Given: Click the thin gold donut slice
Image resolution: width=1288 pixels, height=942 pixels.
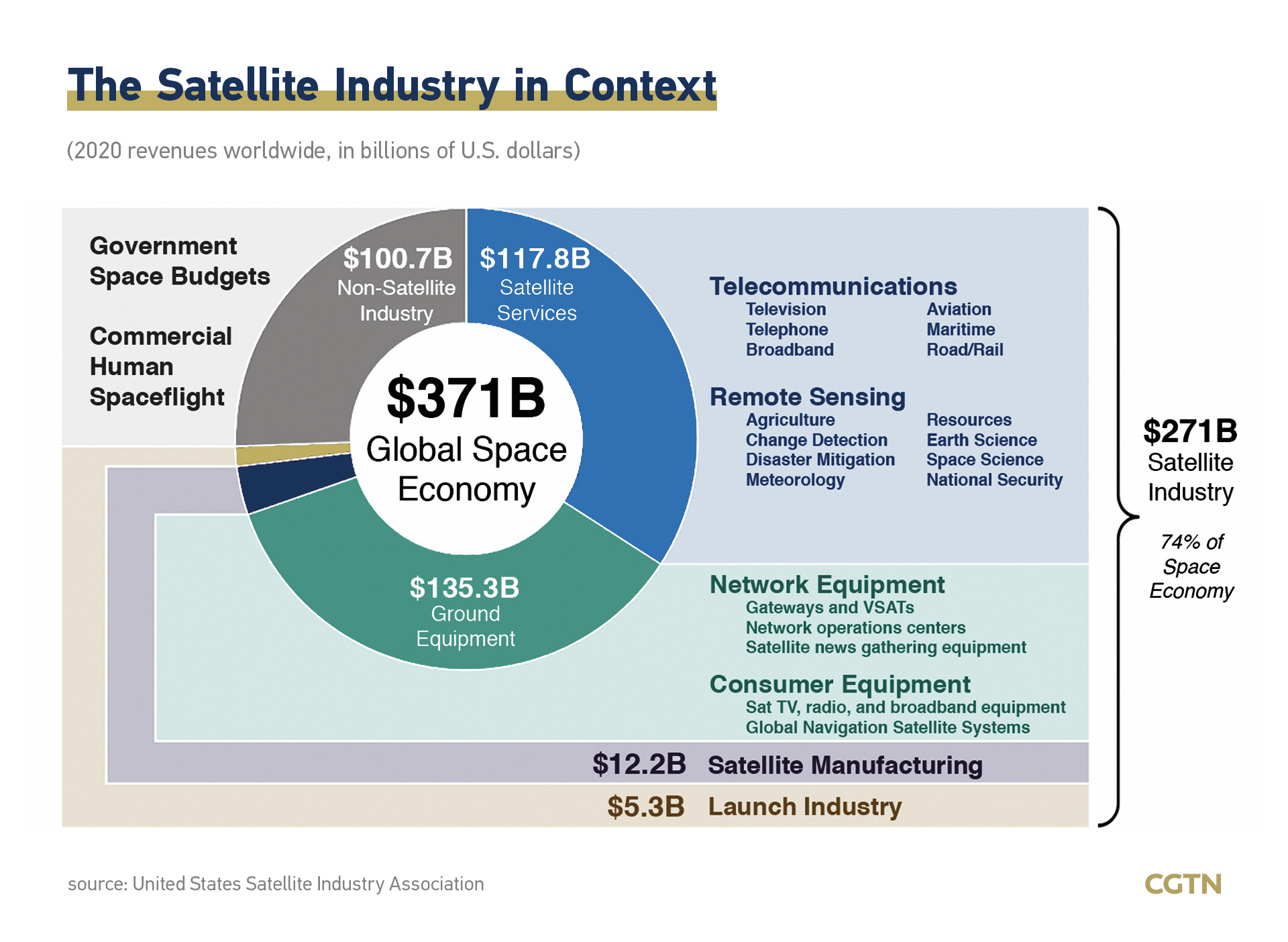Looking at the screenshot, I should [x=292, y=453].
